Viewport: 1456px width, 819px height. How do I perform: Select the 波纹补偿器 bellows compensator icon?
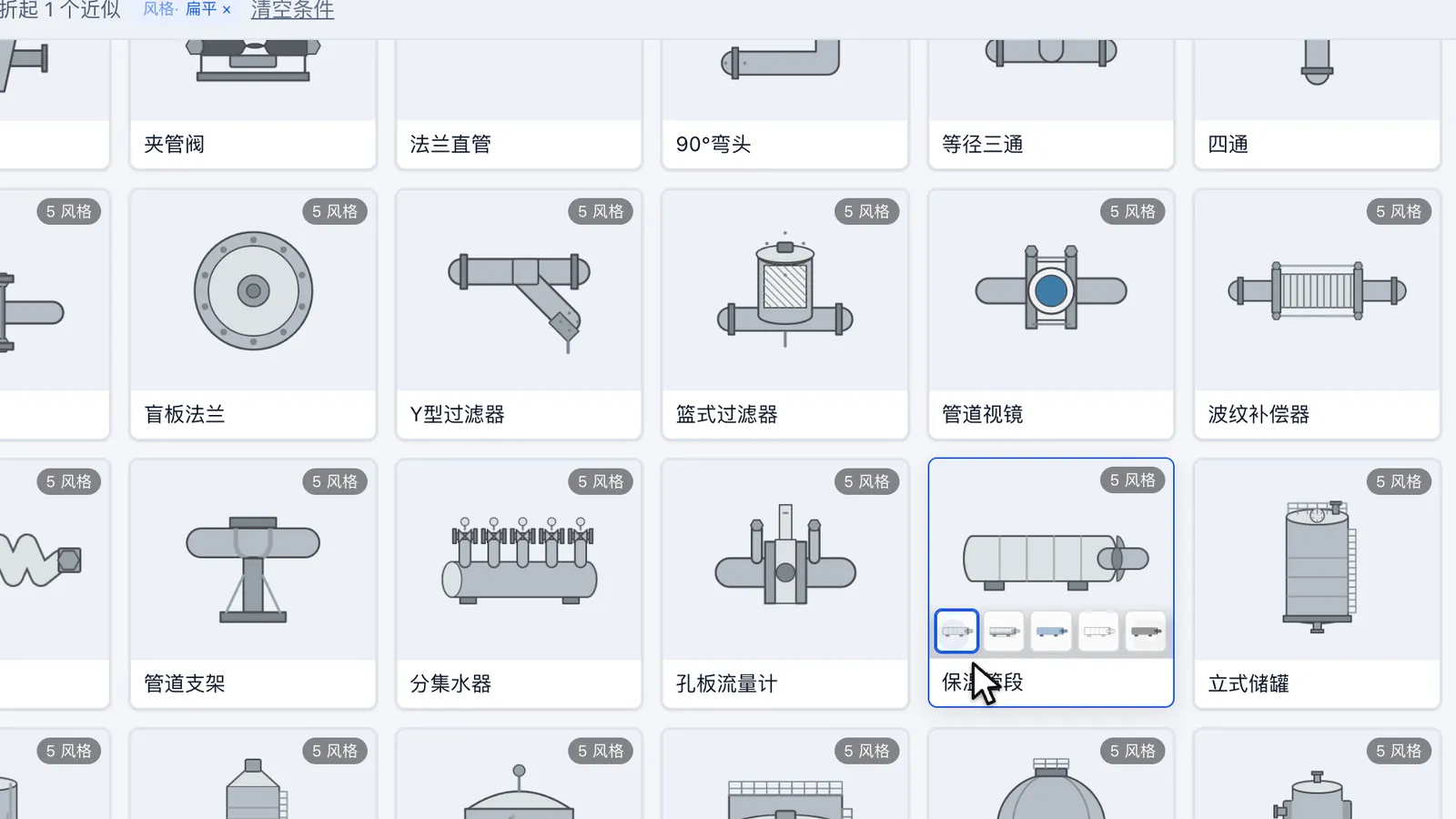click(1317, 290)
